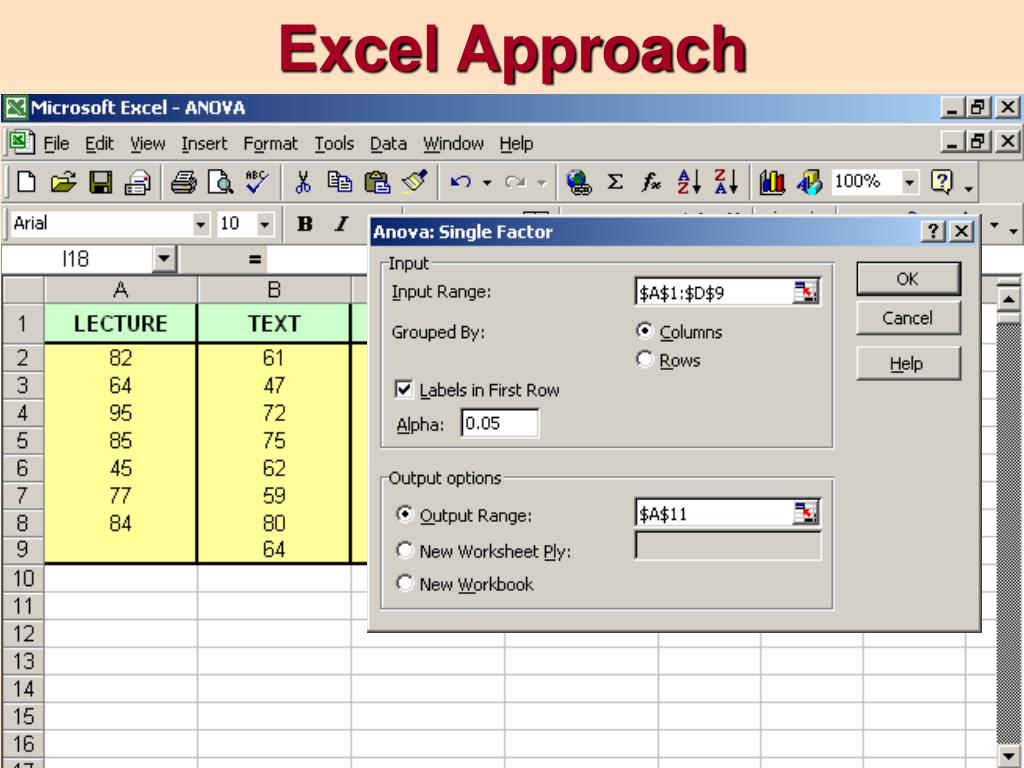Image resolution: width=1024 pixels, height=768 pixels.
Task: Click the Help button in Anova dialog
Action: click(908, 363)
